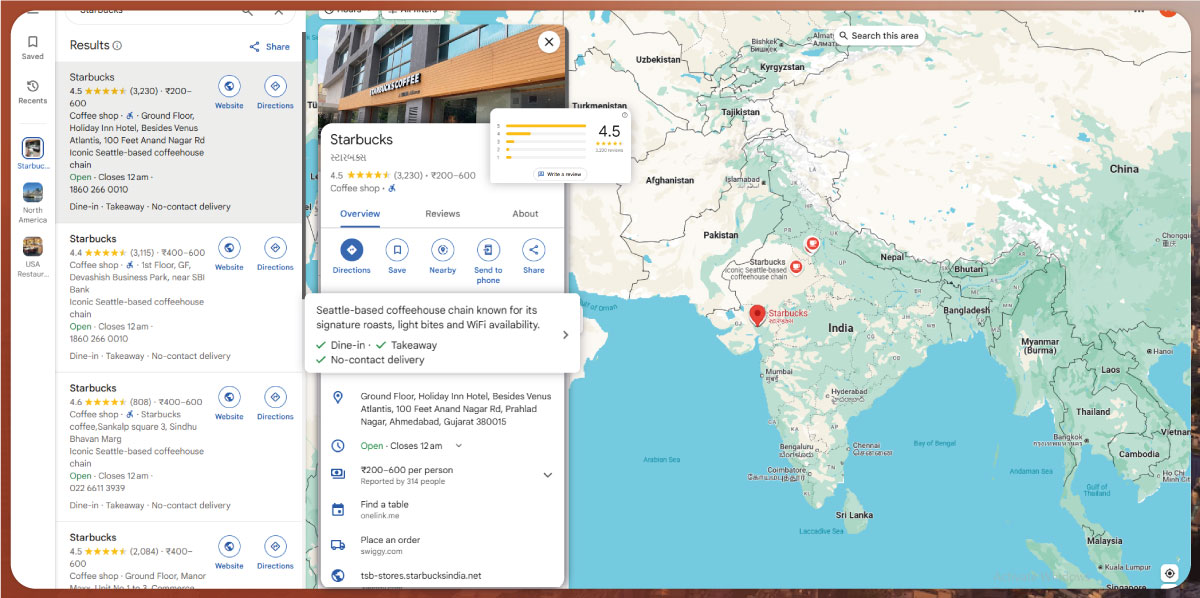Click the delivery truck icon beside Place an order
The height and width of the screenshot is (598, 1200).
tap(338, 545)
